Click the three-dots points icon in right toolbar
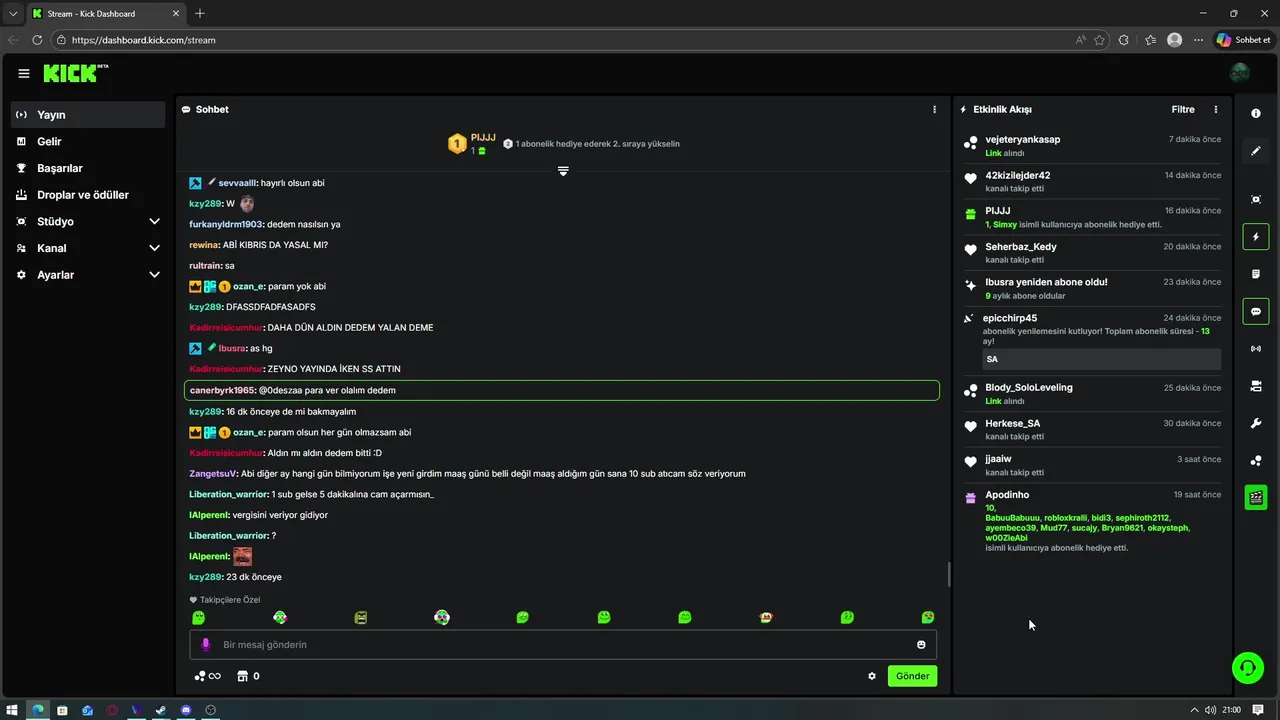The height and width of the screenshot is (720, 1280). click(1256, 460)
